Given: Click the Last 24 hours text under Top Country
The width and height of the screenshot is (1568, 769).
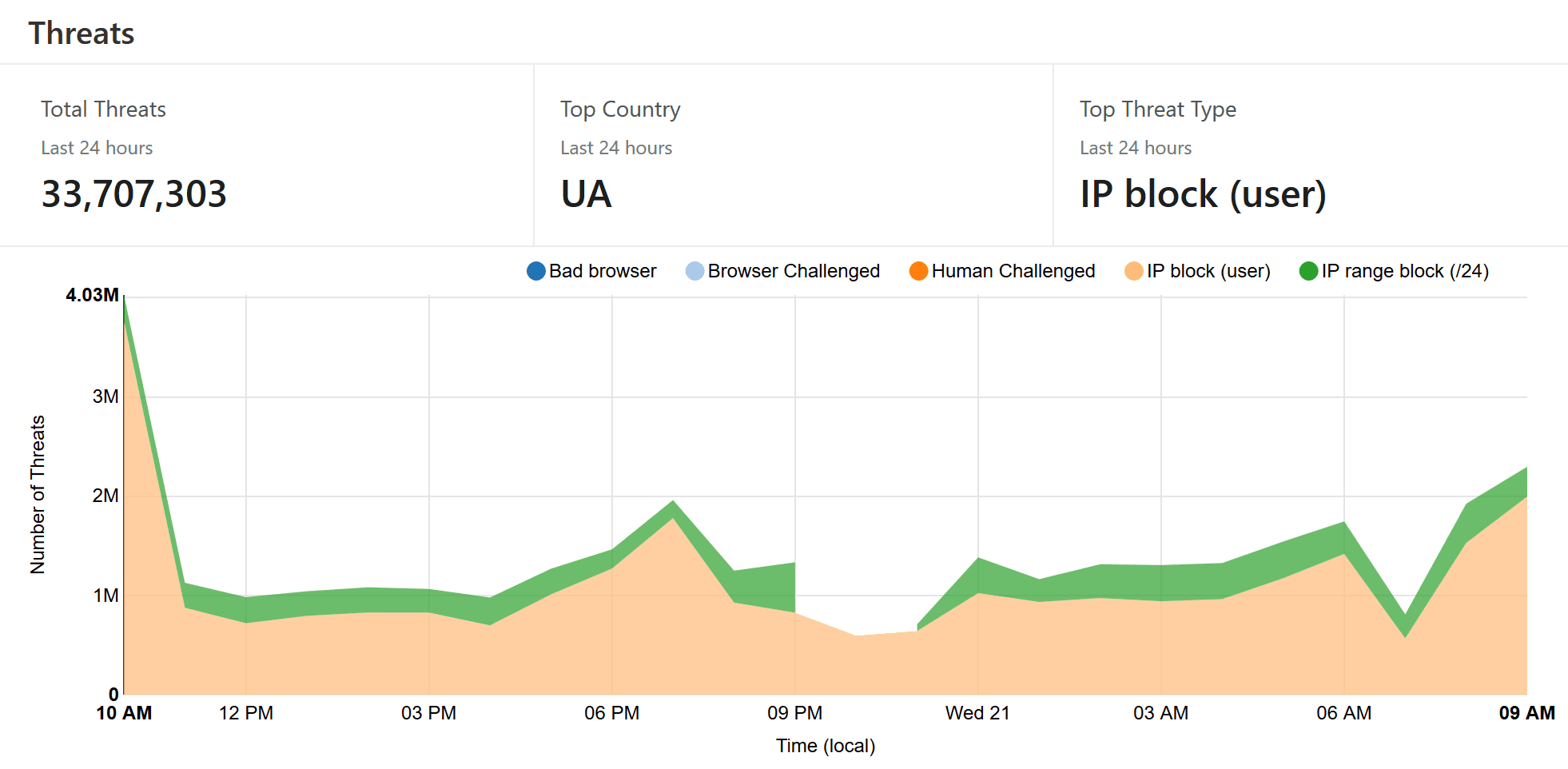Looking at the screenshot, I should (x=616, y=148).
